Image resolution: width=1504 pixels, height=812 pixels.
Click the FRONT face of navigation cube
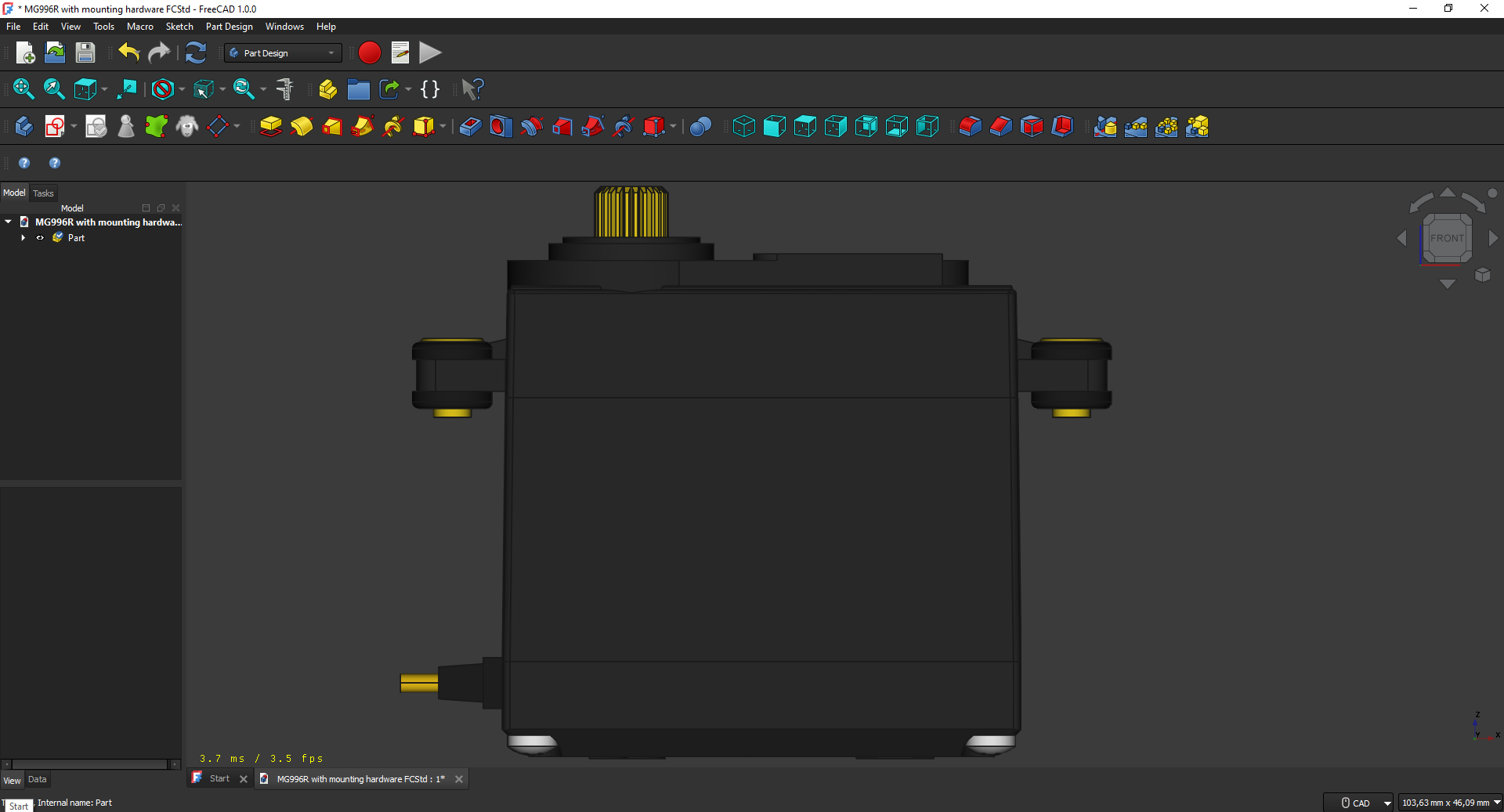click(1447, 238)
